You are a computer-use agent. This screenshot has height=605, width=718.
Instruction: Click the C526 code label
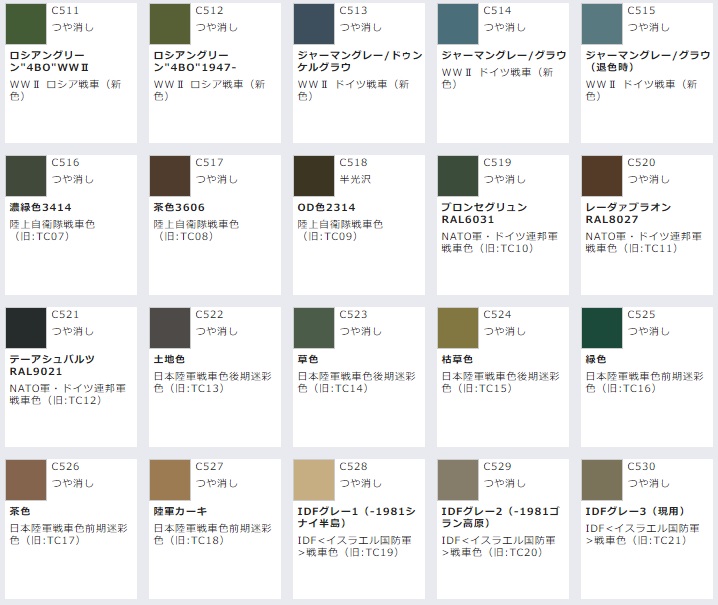[x=65, y=467]
